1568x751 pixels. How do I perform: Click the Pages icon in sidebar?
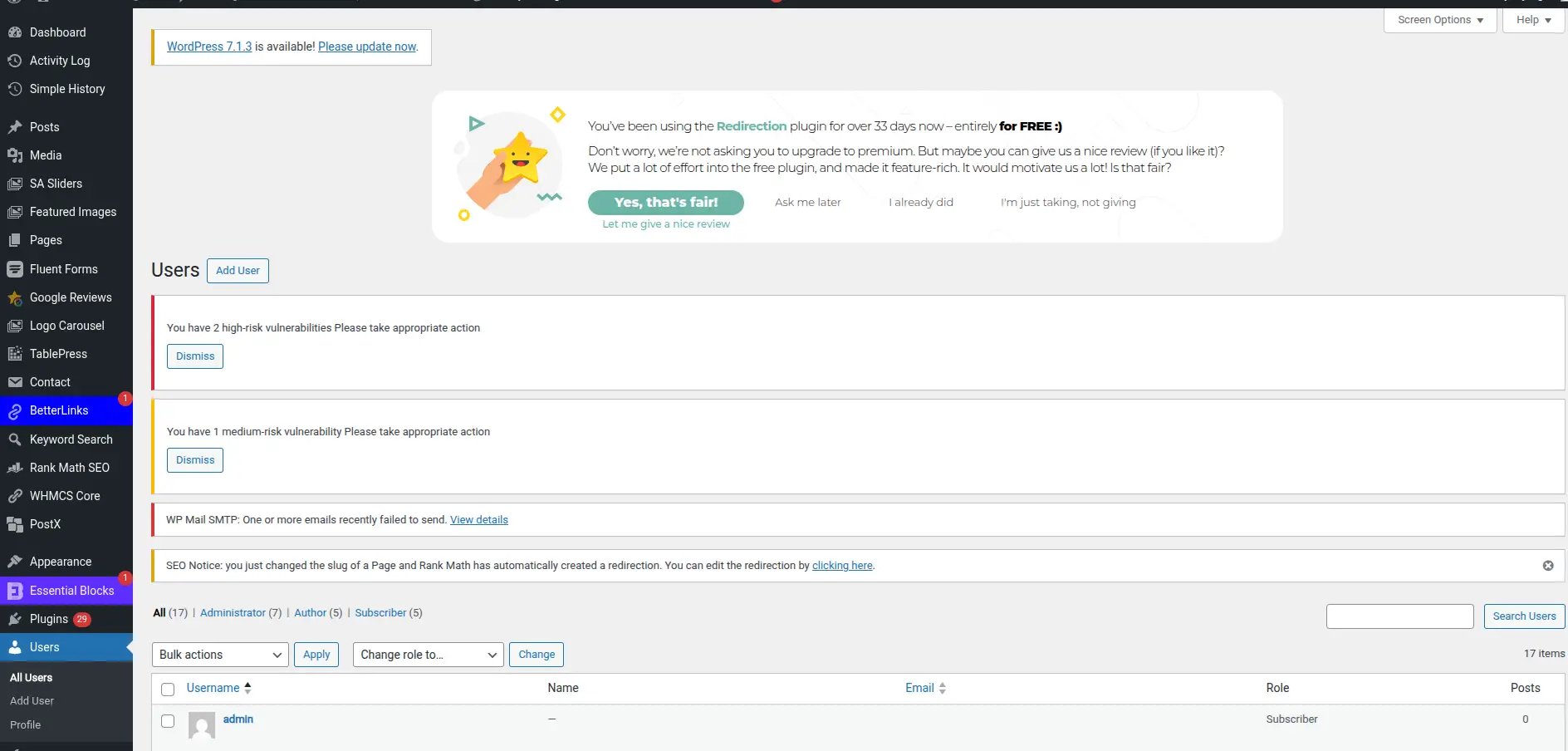click(x=15, y=240)
